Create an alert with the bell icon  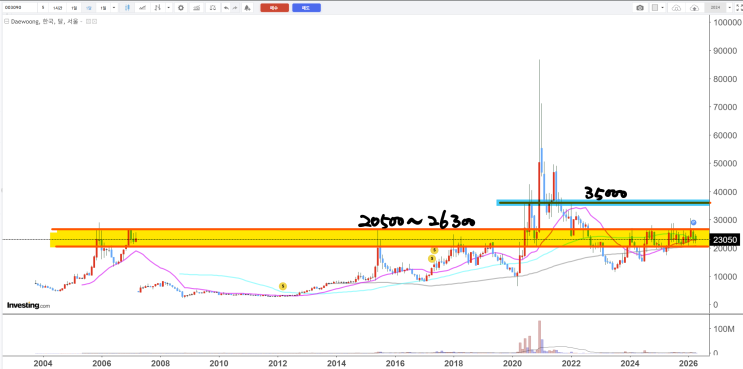tap(247, 8)
